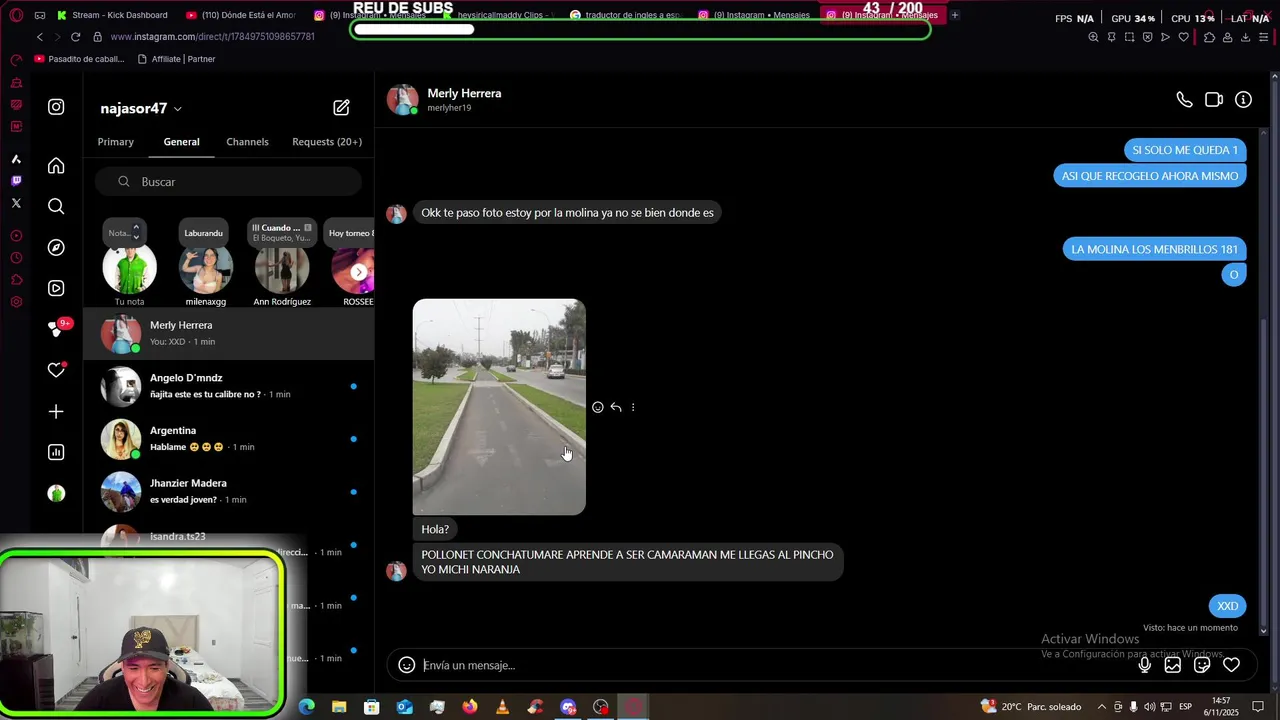Image resolution: width=1280 pixels, height=720 pixels.
Task: Open Microsoft Edge from taskbar
Action: 307,707
